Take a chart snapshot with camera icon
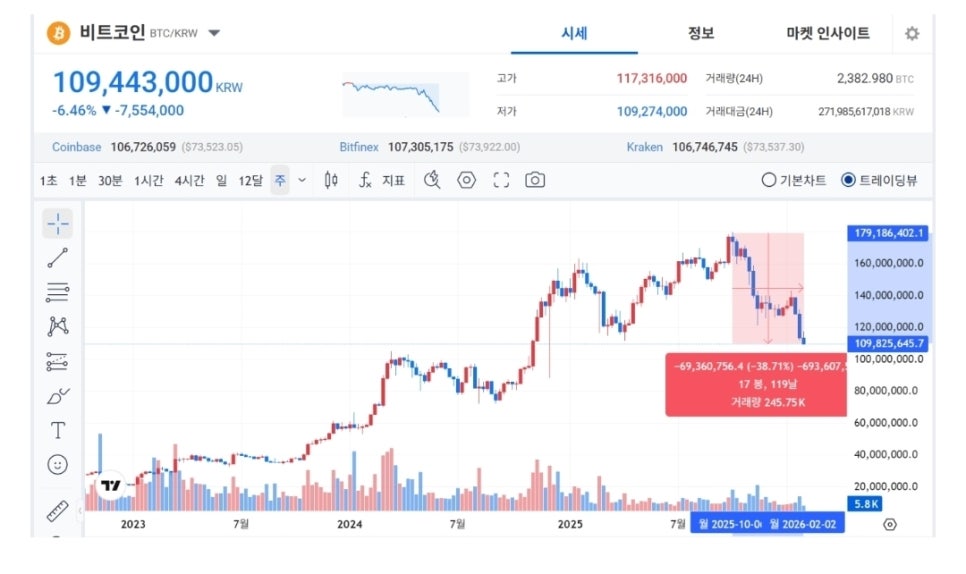This screenshot has width=966, height=574. point(535,180)
